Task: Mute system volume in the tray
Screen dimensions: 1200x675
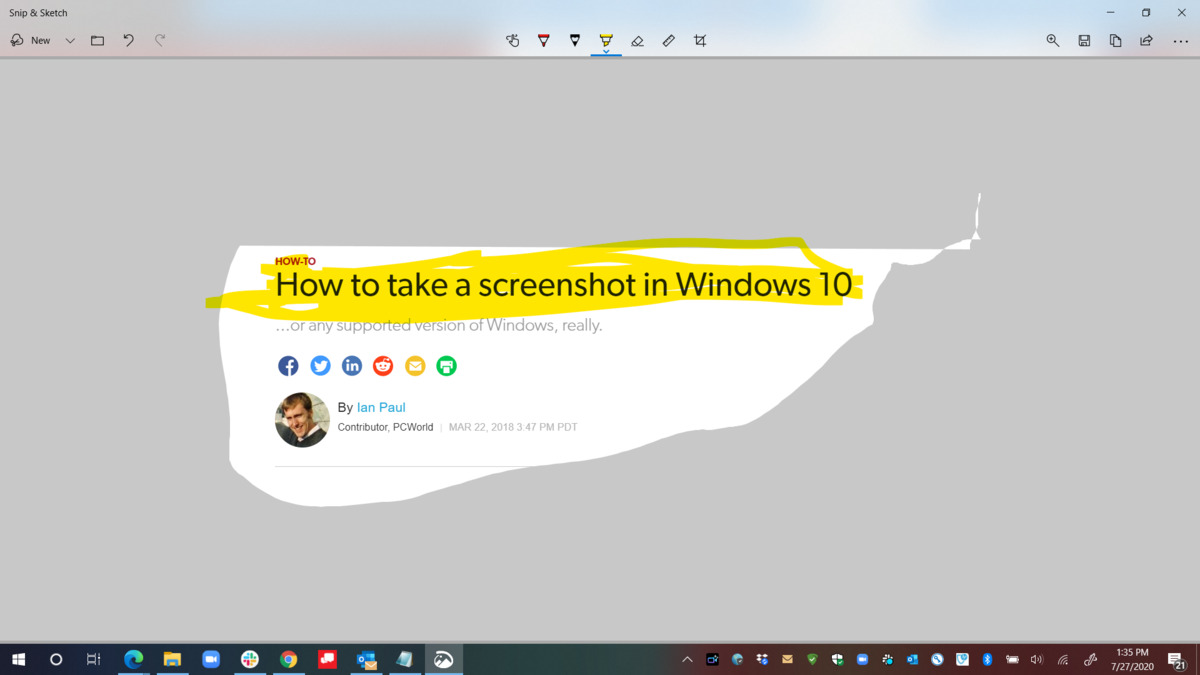Action: pos(1036,659)
